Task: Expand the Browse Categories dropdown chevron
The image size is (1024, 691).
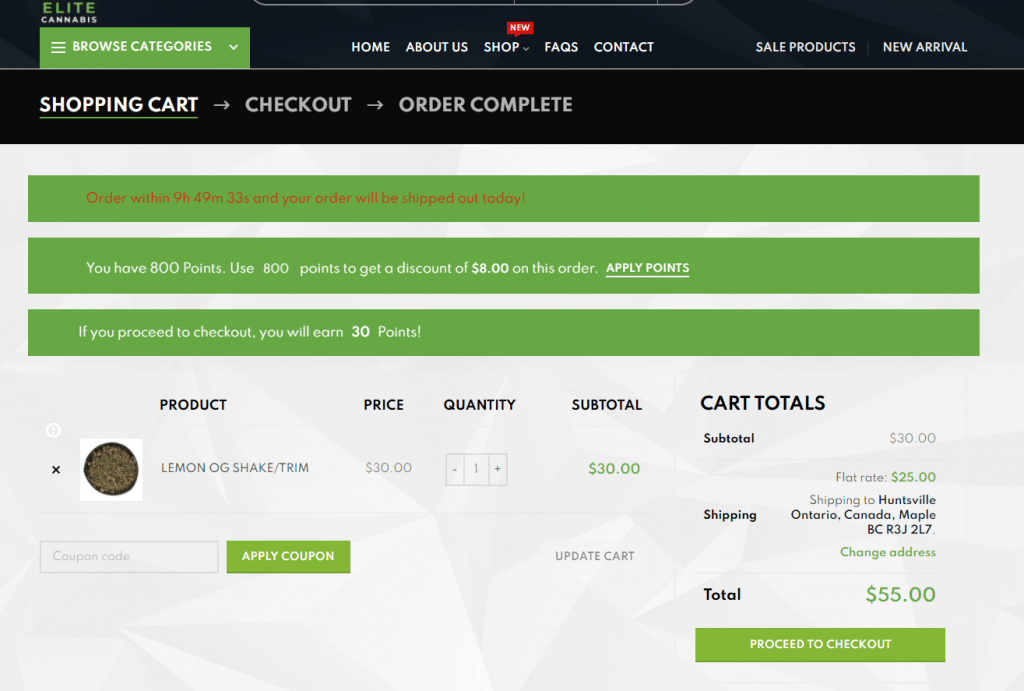Action: 233,47
